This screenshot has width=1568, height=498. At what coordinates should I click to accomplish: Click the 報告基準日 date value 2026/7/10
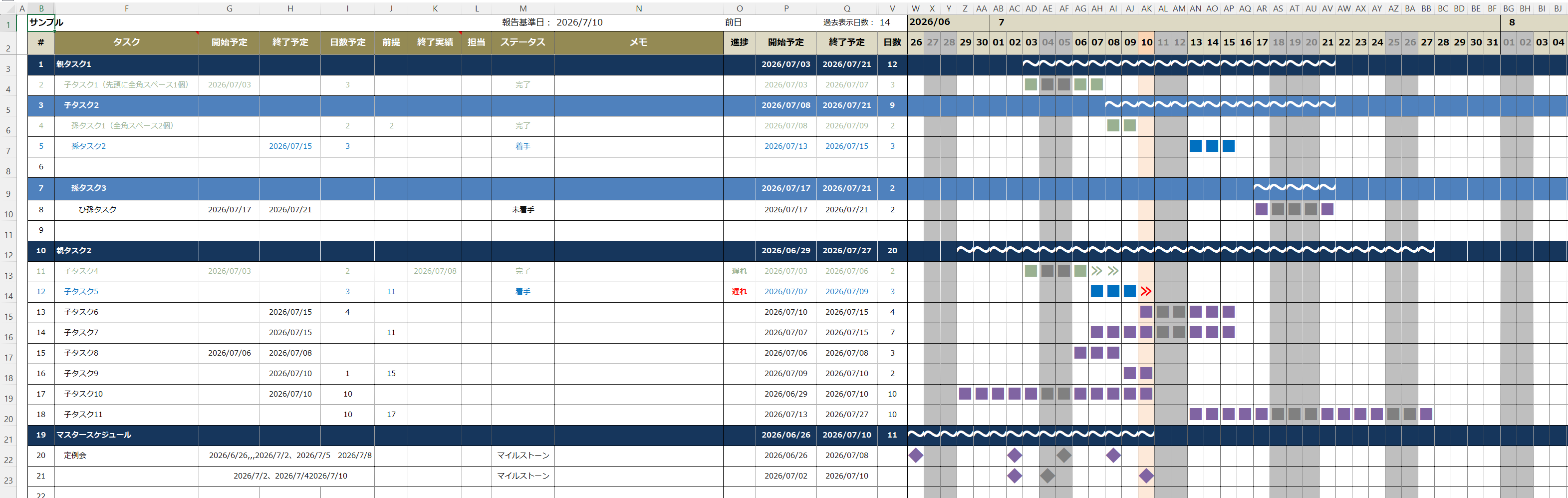[x=579, y=22]
